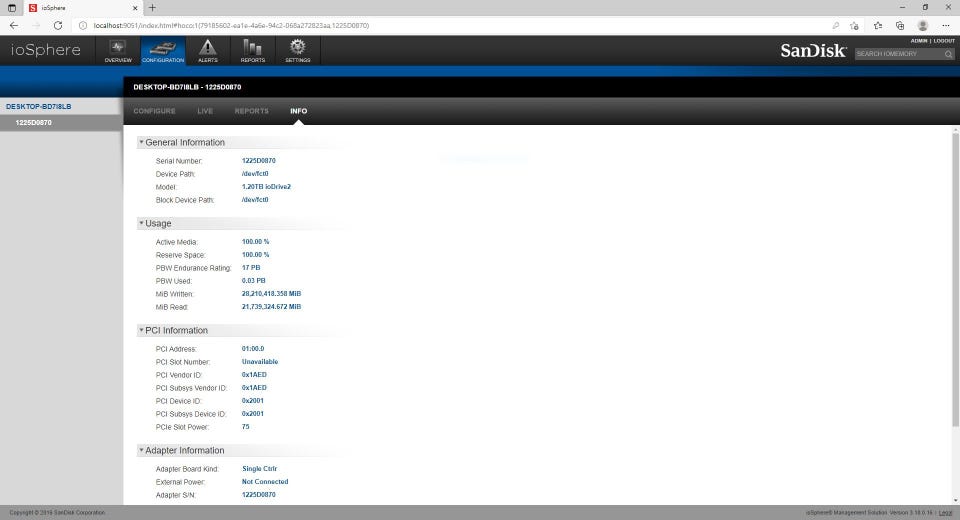Open the Legal link in footer
This screenshot has height=520, width=960.
point(946,513)
